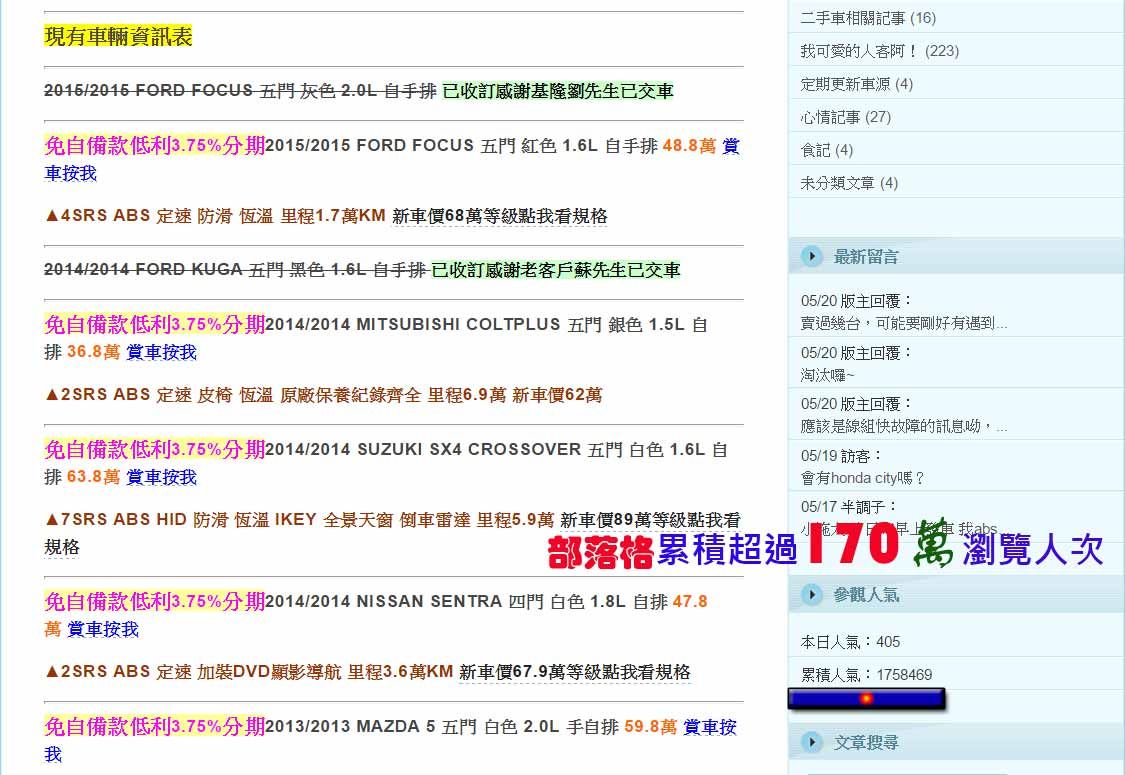Click the 63.8萬 price
This screenshot has width=1125, height=775.
point(93,477)
